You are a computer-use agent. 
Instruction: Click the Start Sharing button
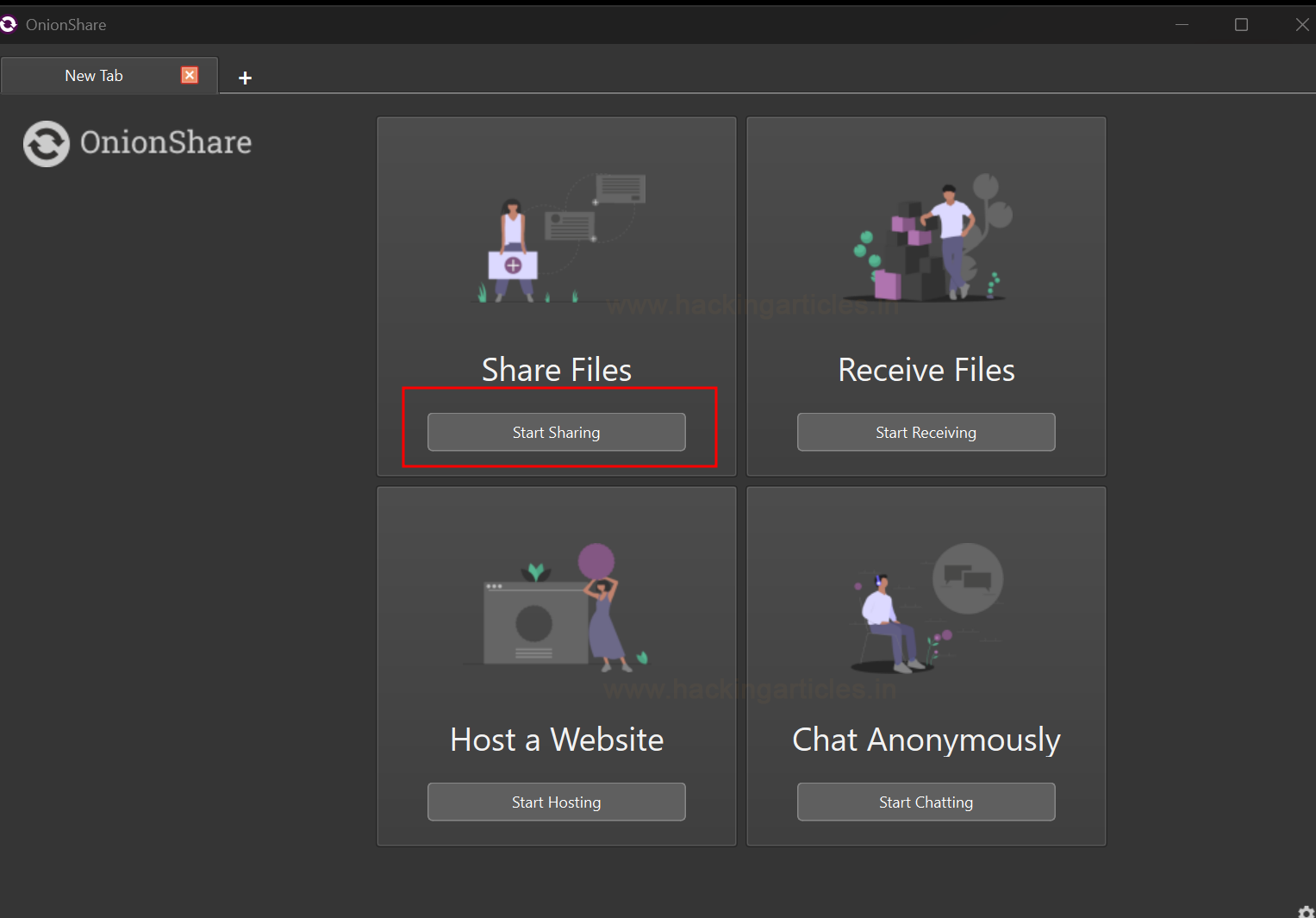coord(557,432)
